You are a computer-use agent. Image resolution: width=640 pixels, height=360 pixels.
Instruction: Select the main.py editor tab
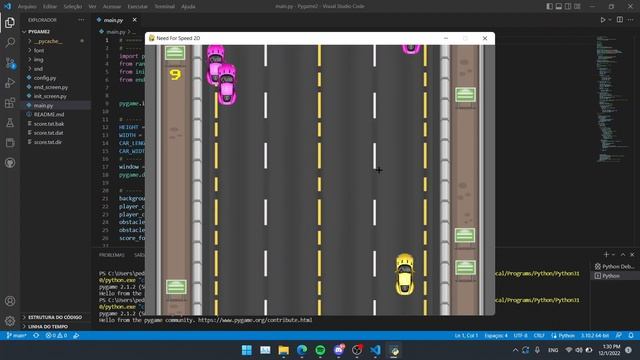click(113, 20)
